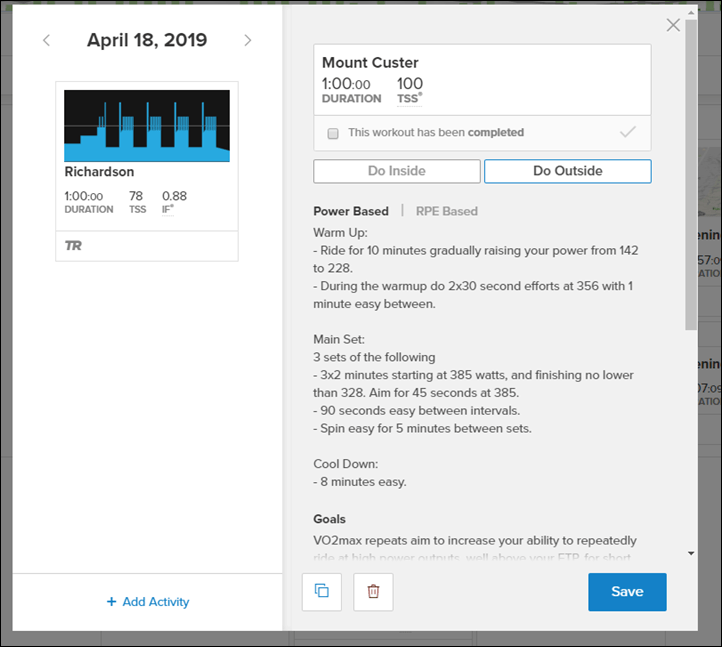Click the 'Warm Up:' line
Screen dimensions: 722x647
tap(341, 233)
